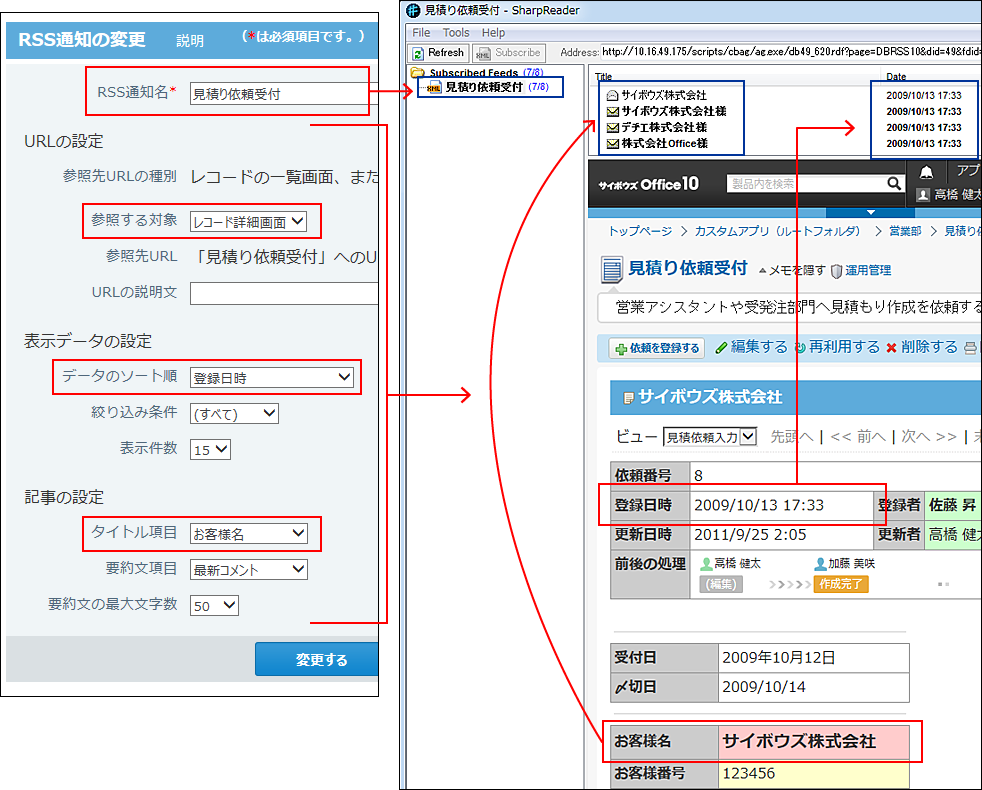The image size is (982, 790).
Task: Open the 要約文項目 dropdown
Action: [249, 569]
